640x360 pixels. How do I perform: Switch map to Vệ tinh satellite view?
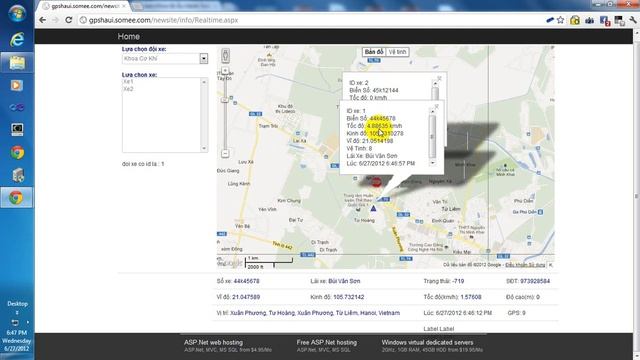[x=397, y=52]
